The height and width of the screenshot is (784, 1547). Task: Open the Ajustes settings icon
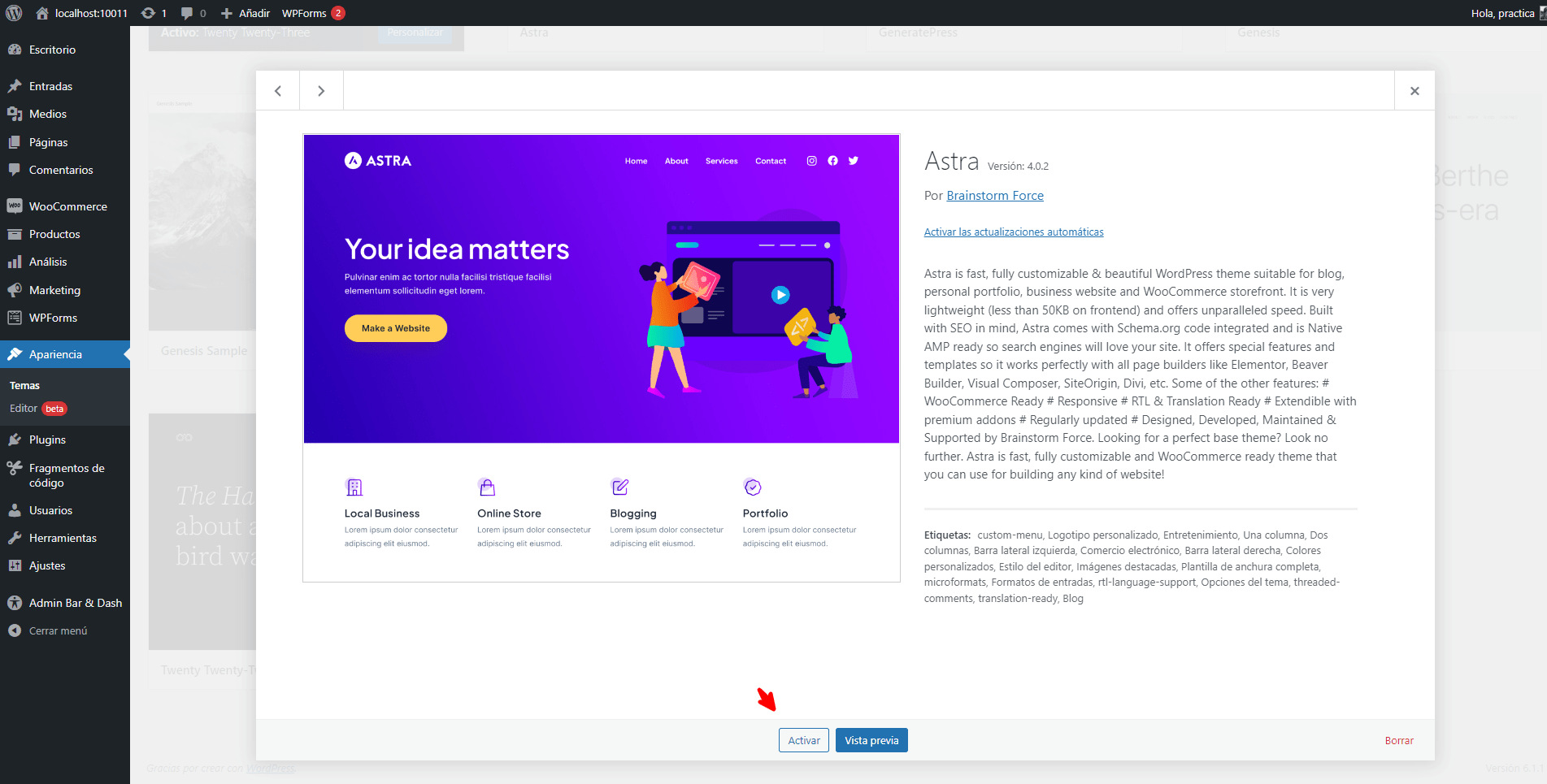(15, 565)
